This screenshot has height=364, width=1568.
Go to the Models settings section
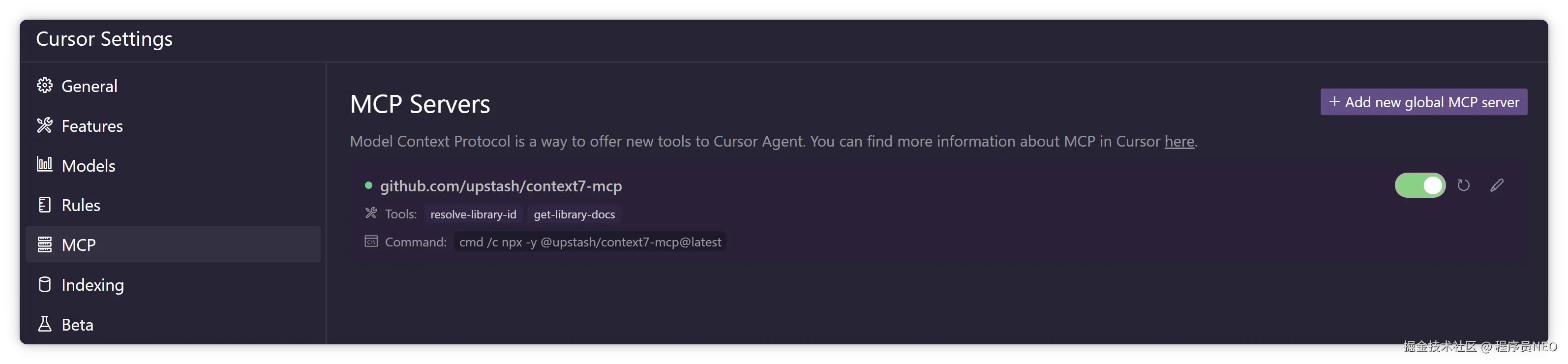(x=88, y=166)
